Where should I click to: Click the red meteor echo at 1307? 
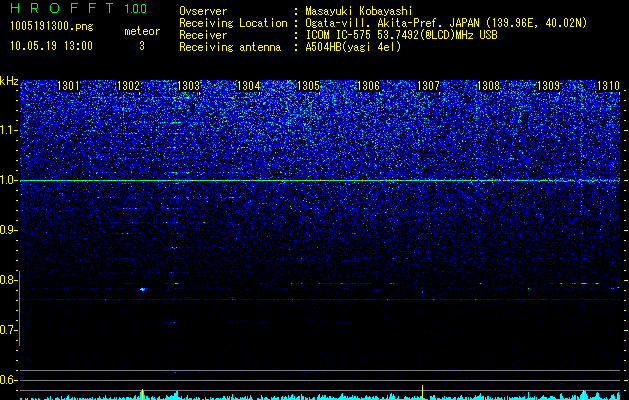tap(422, 292)
